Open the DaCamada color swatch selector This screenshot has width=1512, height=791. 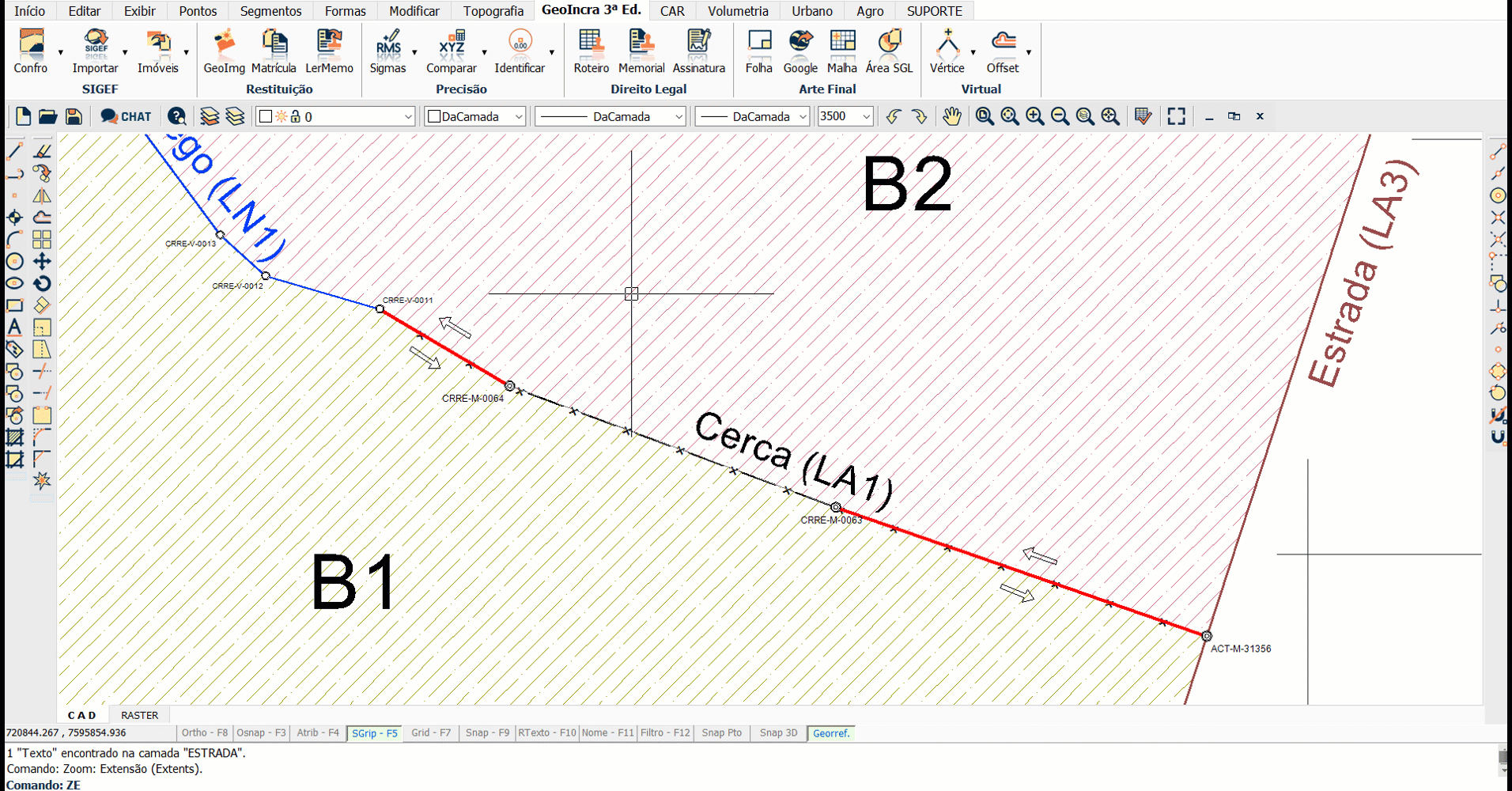pyautogui.click(x=475, y=116)
